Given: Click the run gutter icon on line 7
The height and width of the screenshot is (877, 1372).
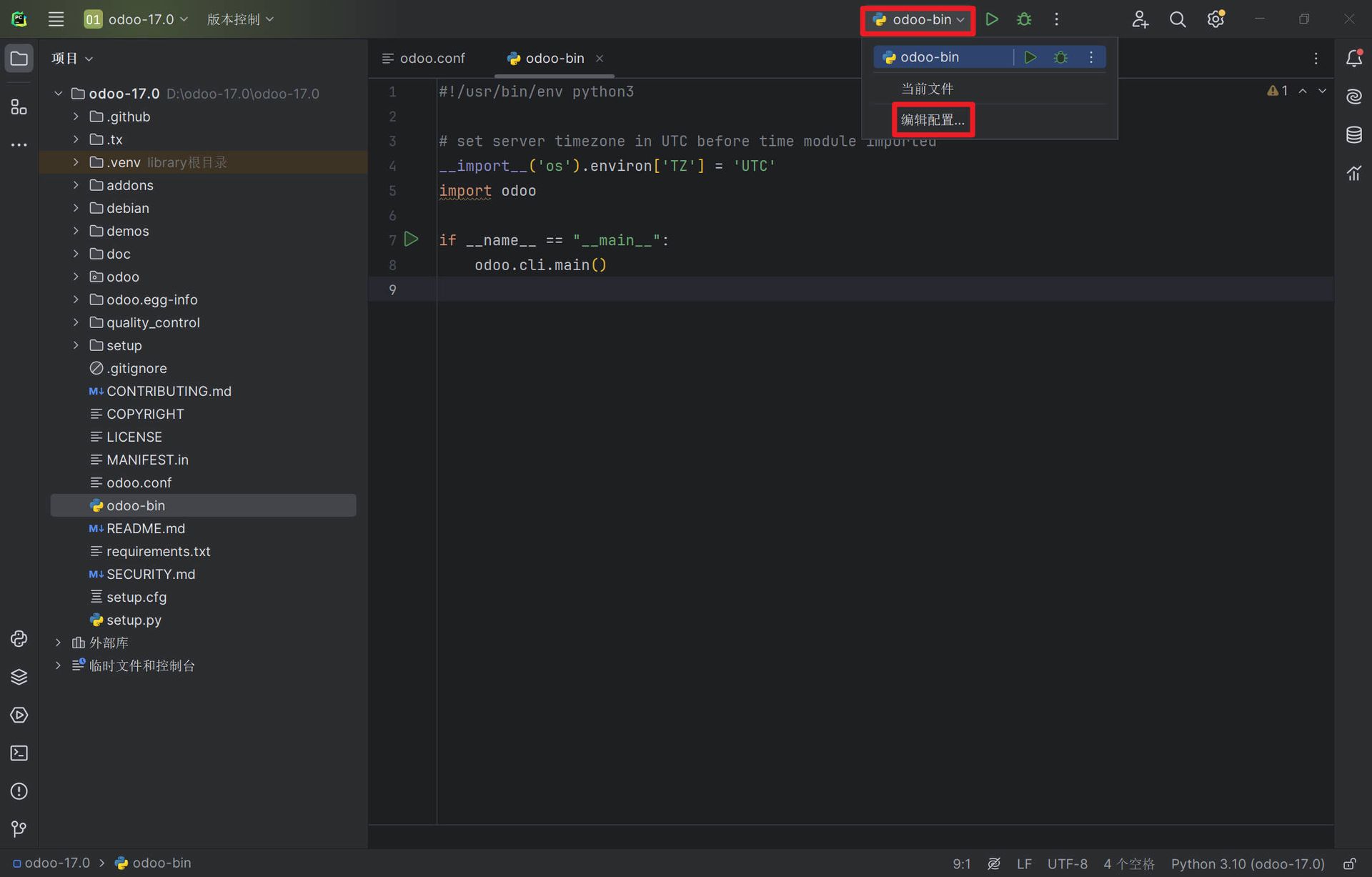Looking at the screenshot, I should [x=411, y=239].
